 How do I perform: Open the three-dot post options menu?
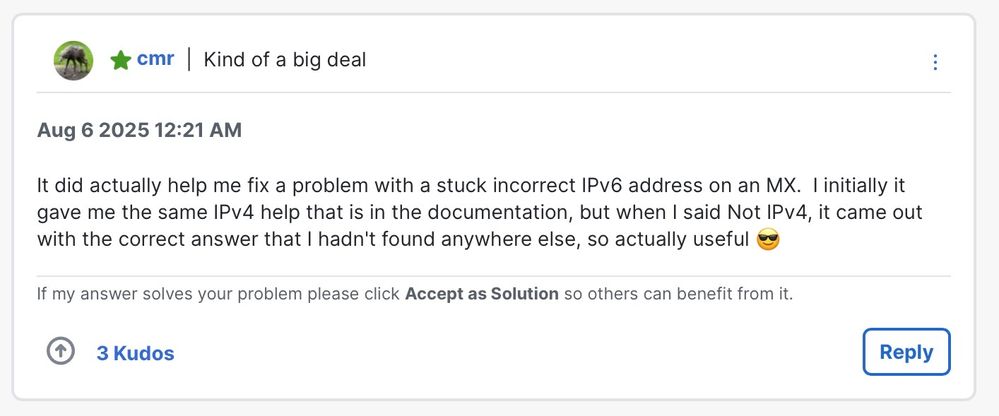[x=935, y=62]
